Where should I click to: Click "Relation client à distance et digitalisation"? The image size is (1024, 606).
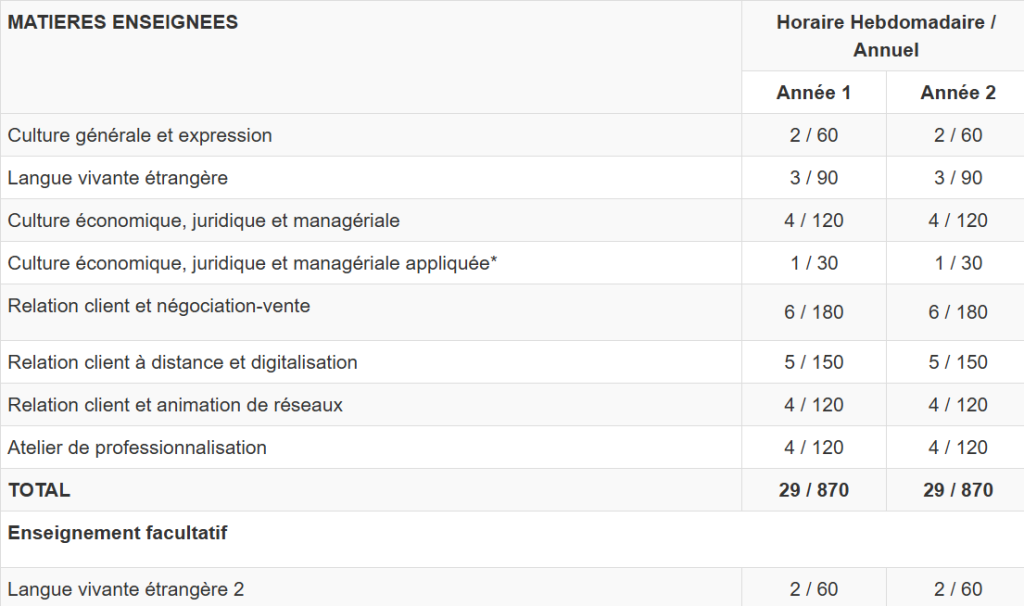tap(183, 362)
